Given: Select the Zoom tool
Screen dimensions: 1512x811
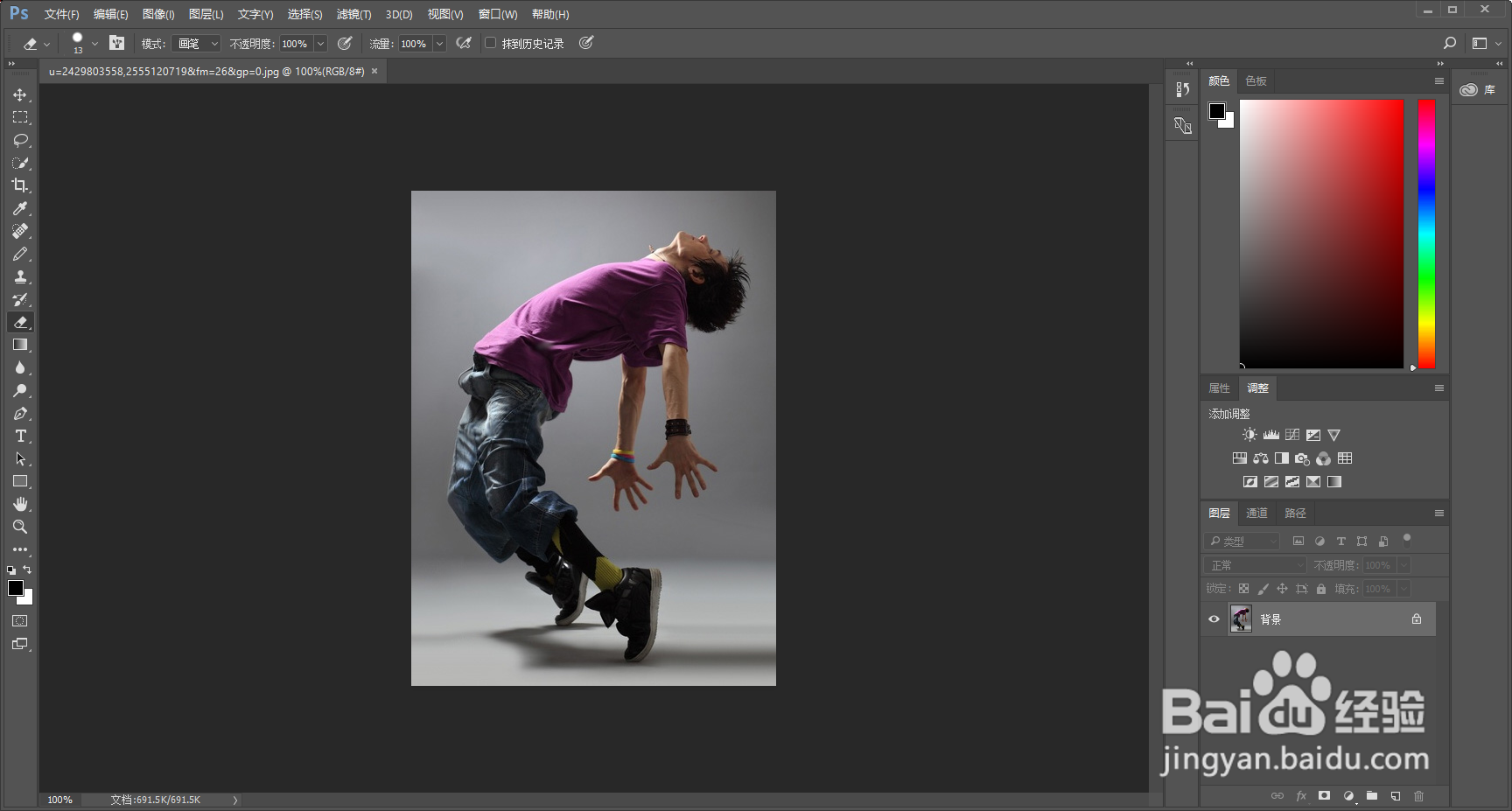Looking at the screenshot, I should tap(20, 527).
